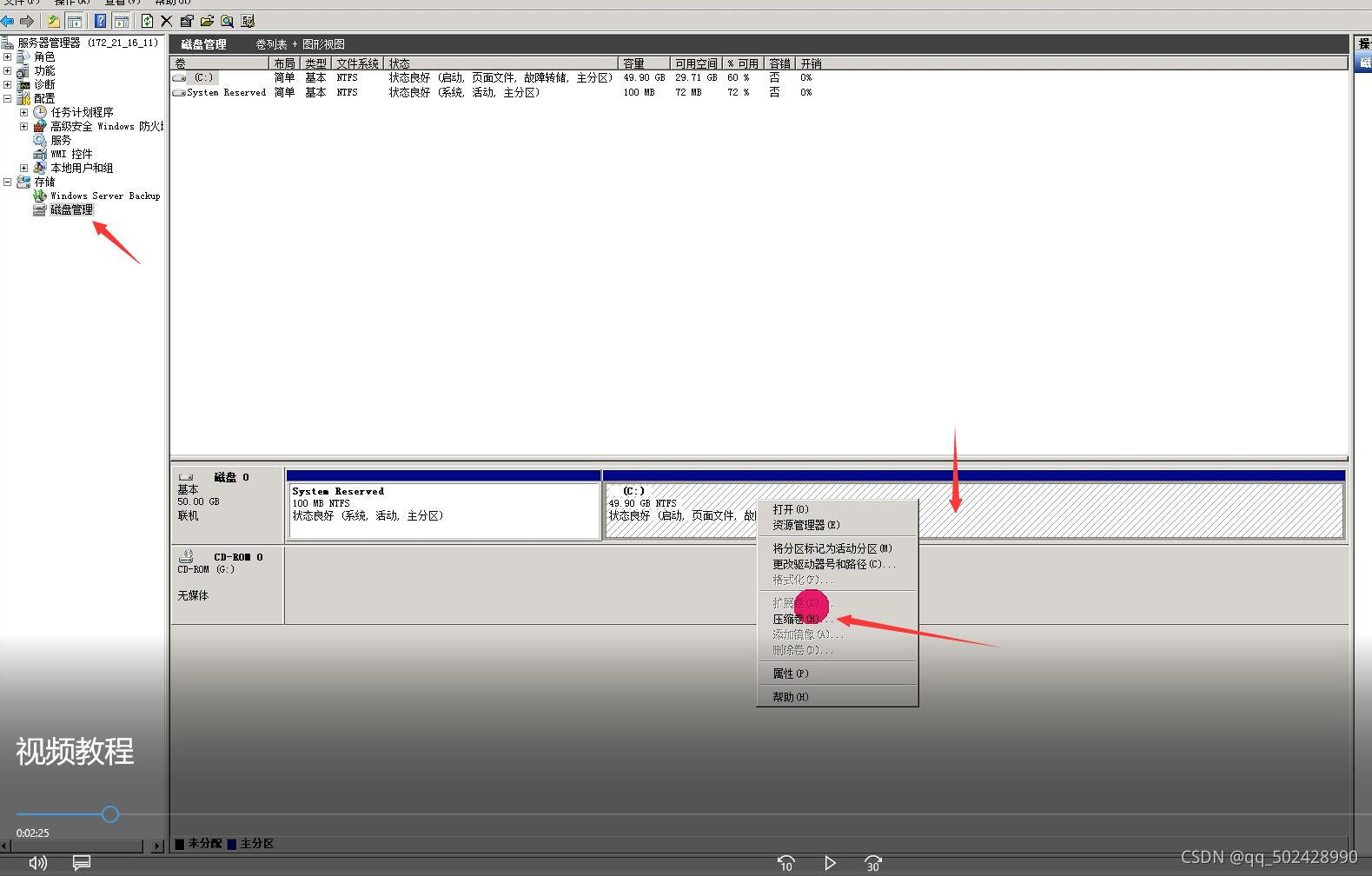This screenshot has height=876, width=1372.
Task: Select 打开(O) in context menu
Action: (838, 509)
